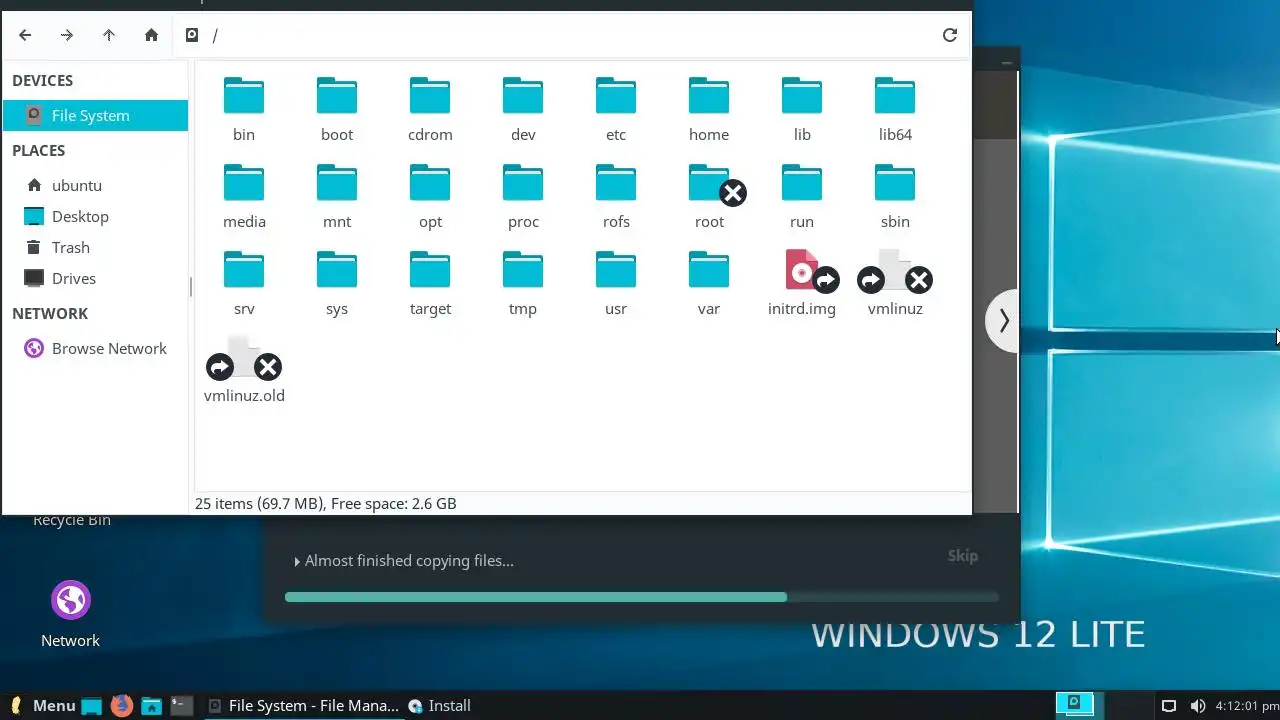Click the clock showing 4:12:01 pm
Screen dimensions: 1280x720
tap(1247, 706)
